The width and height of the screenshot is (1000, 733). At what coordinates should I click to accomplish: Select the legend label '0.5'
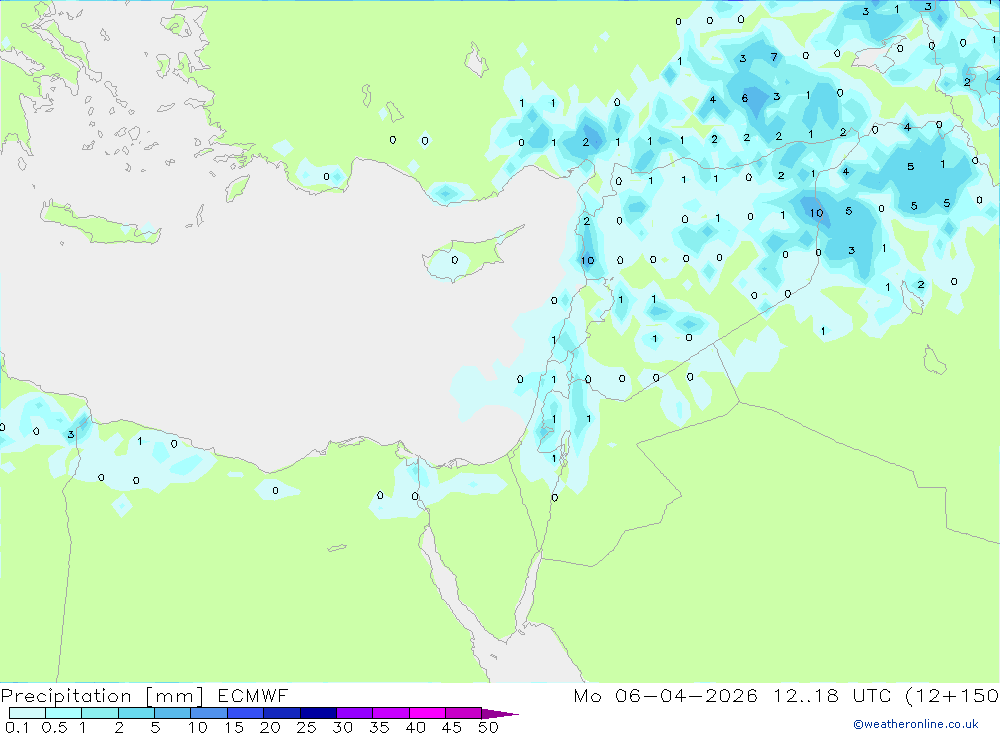(54, 727)
